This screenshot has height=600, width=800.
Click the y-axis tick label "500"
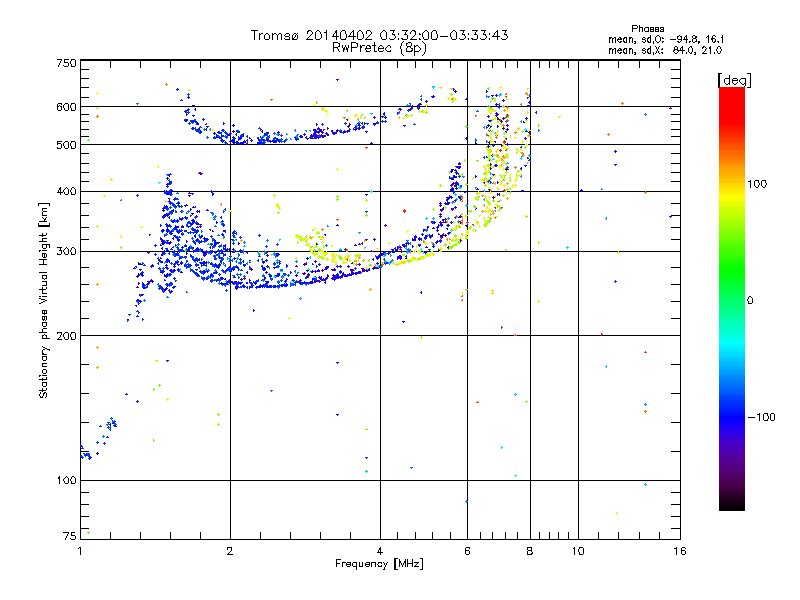coord(66,145)
